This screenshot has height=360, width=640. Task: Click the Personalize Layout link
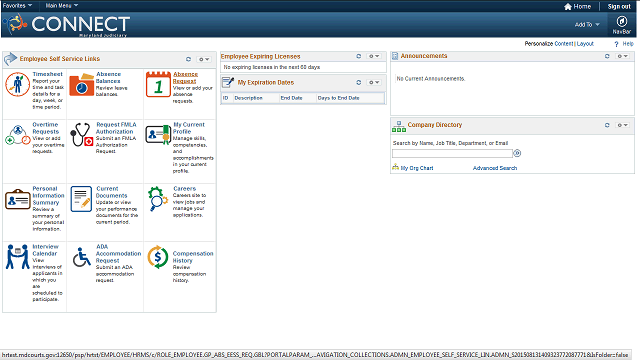coord(585,44)
